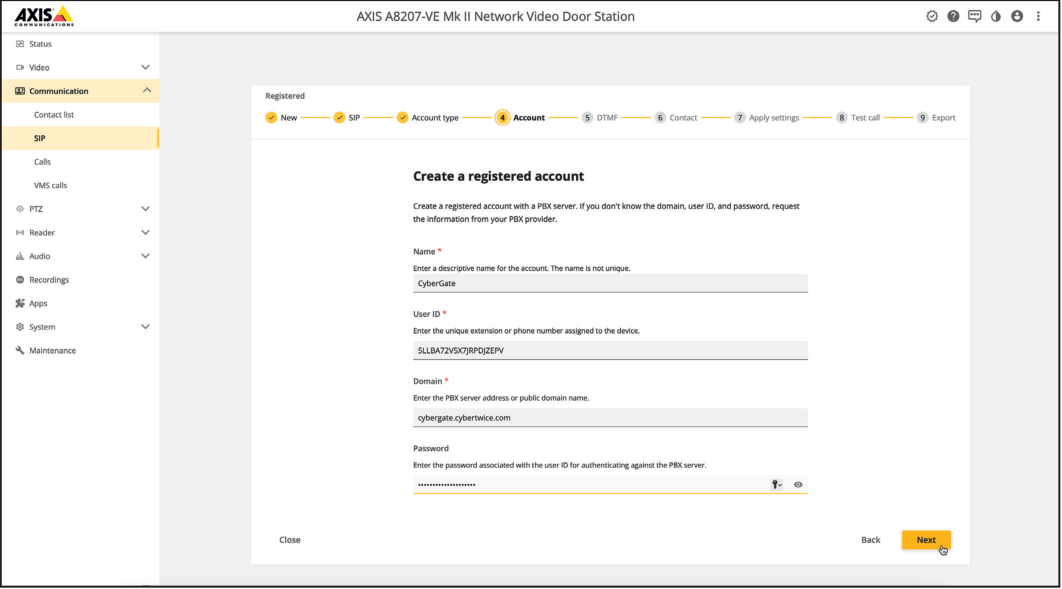1062x589 pixels.
Task: Collapse the Communication section
Action: (x=146, y=90)
